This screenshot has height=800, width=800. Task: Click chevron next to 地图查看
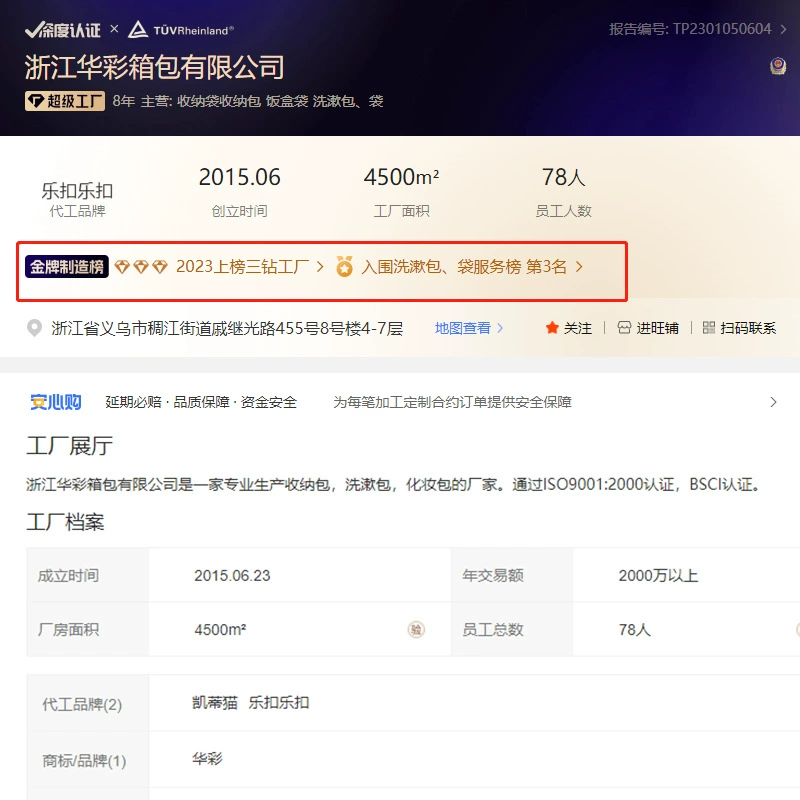pyautogui.click(x=500, y=328)
